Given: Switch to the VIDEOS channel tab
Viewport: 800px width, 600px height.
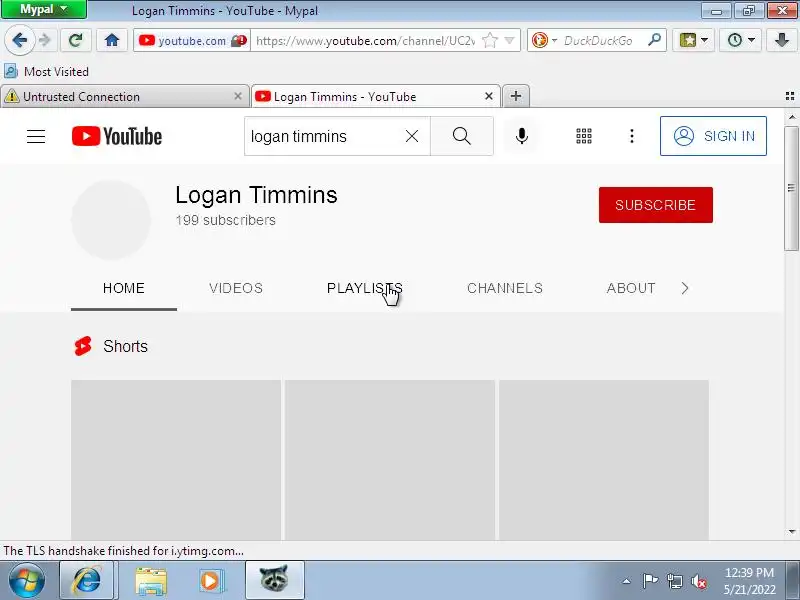Looking at the screenshot, I should click(x=236, y=288).
